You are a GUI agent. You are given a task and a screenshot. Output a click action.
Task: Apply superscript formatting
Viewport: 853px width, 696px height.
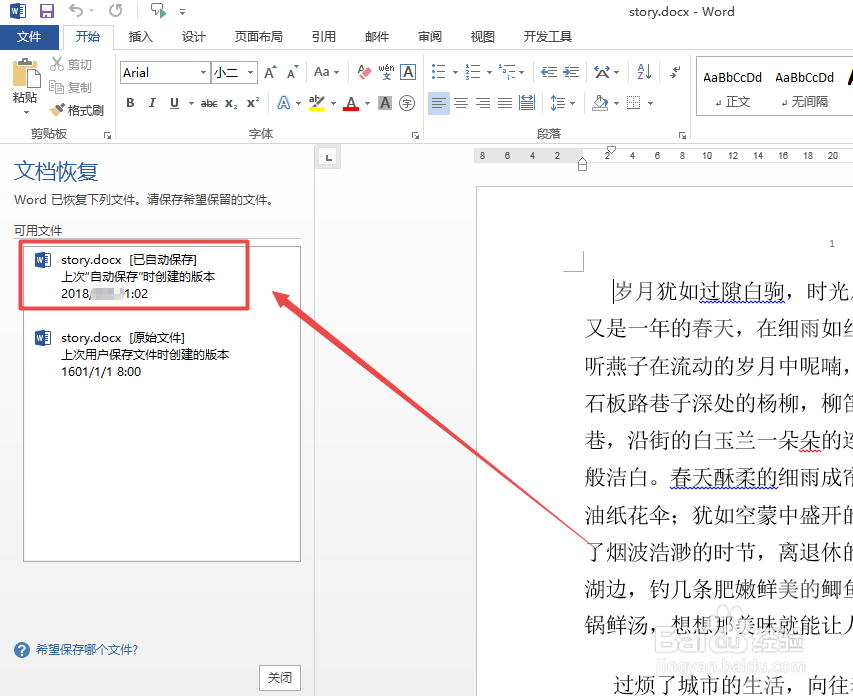[253, 103]
